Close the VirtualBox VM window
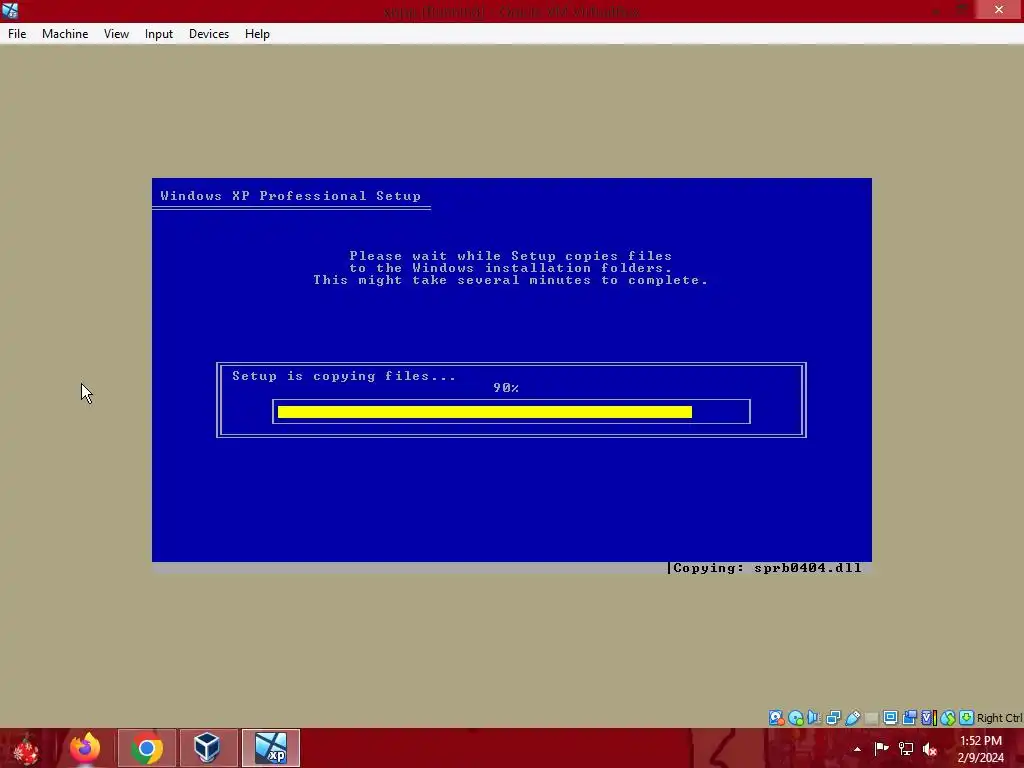 coord(999,9)
